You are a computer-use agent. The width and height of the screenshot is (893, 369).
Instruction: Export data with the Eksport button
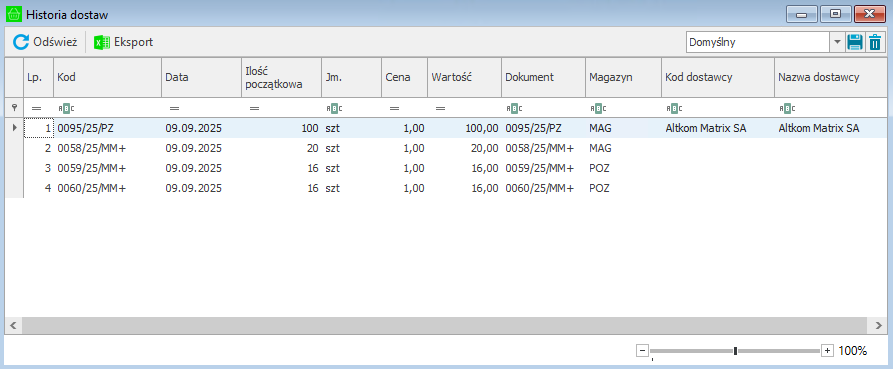pyautogui.click(x=124, y=42)
